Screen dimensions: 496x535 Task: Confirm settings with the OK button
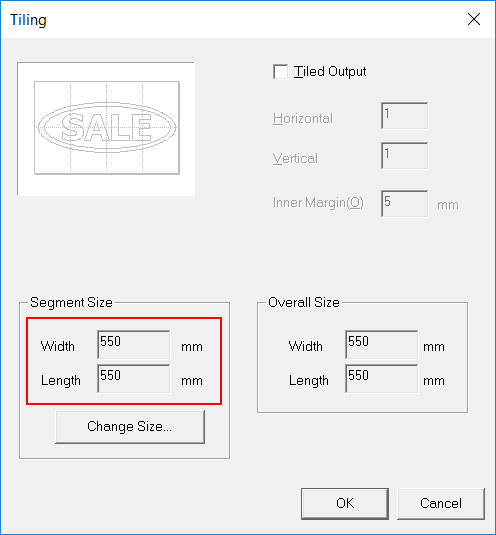(x=345, y=504)
